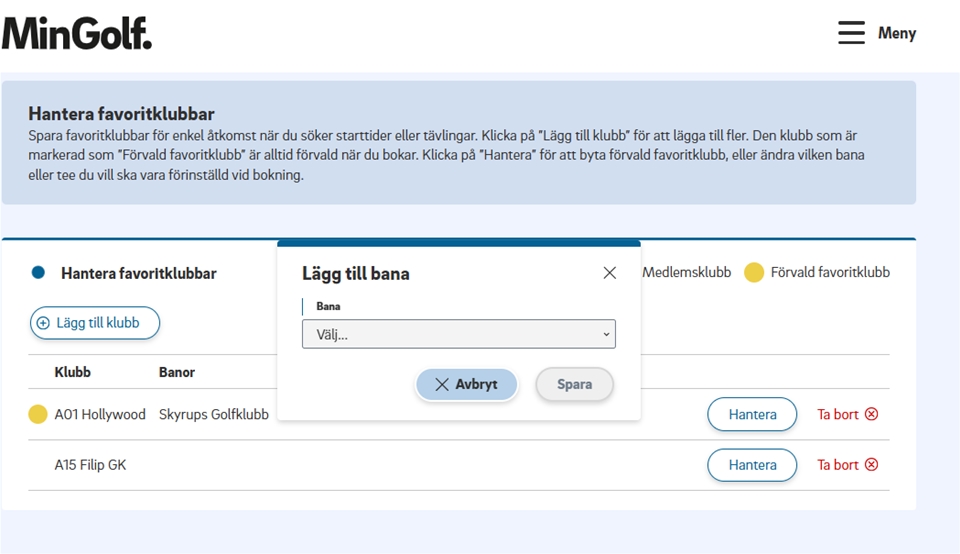This screenshot has height=554, width=960.
Task: Click the plus icon in Lägg till klubb
Action: point(43,323)
